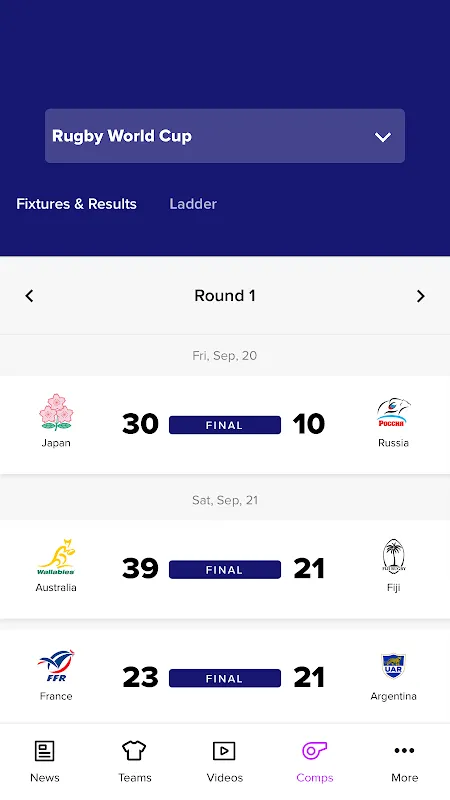The width and height of the screenshot is (450, 800).
Task: Open the Videos play icon
Action: pos(224,751)
